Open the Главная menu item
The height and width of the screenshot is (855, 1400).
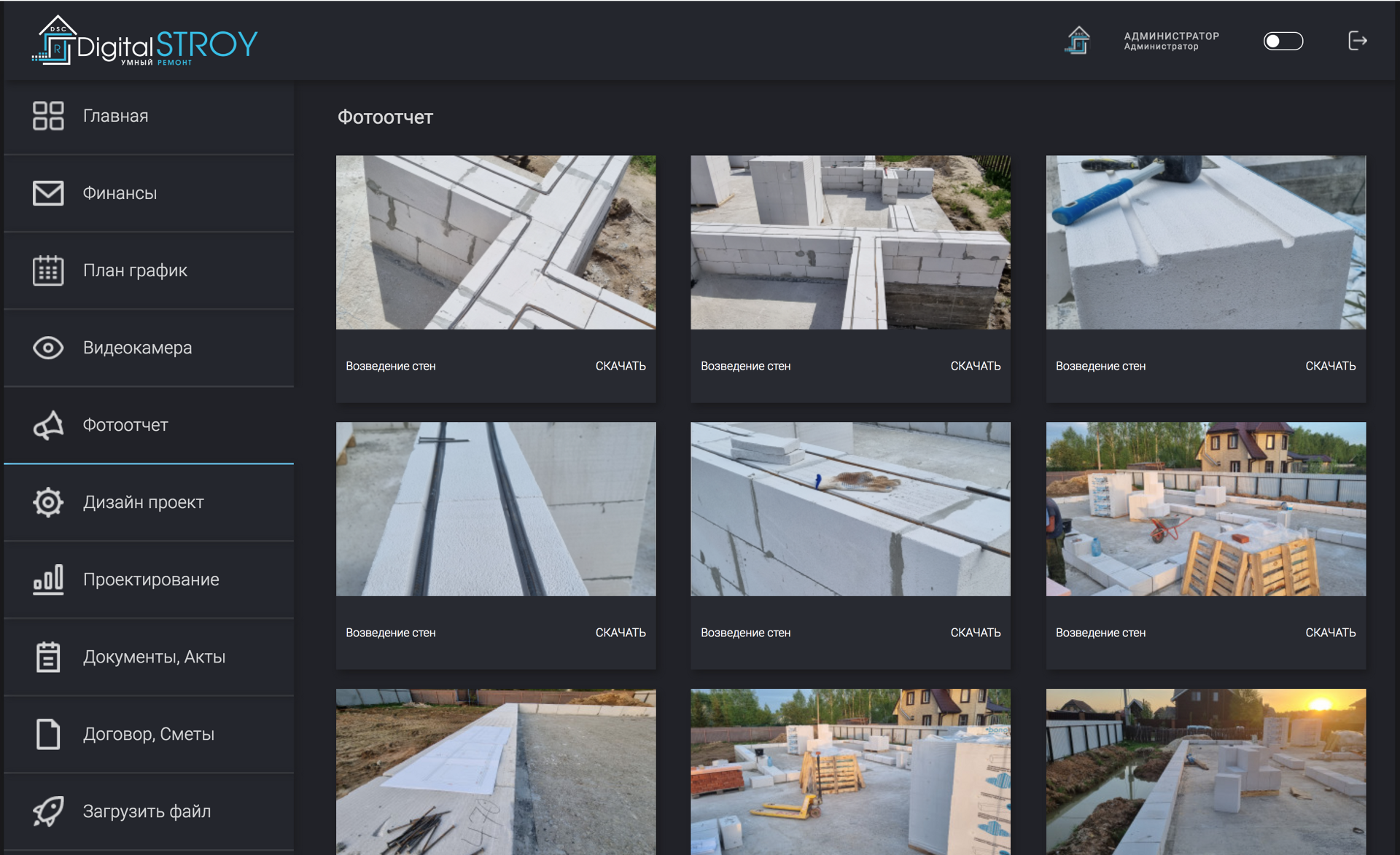pos(149,116)
